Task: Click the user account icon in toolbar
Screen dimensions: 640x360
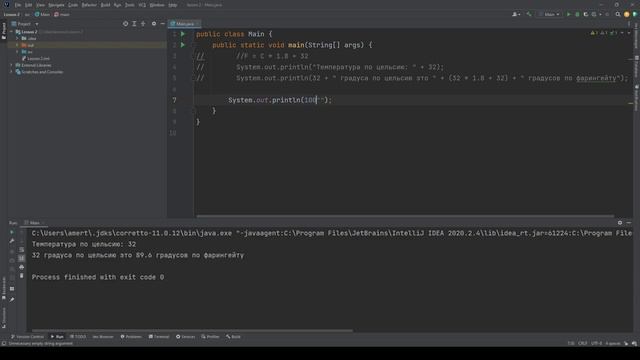Action: pos(516,14)
